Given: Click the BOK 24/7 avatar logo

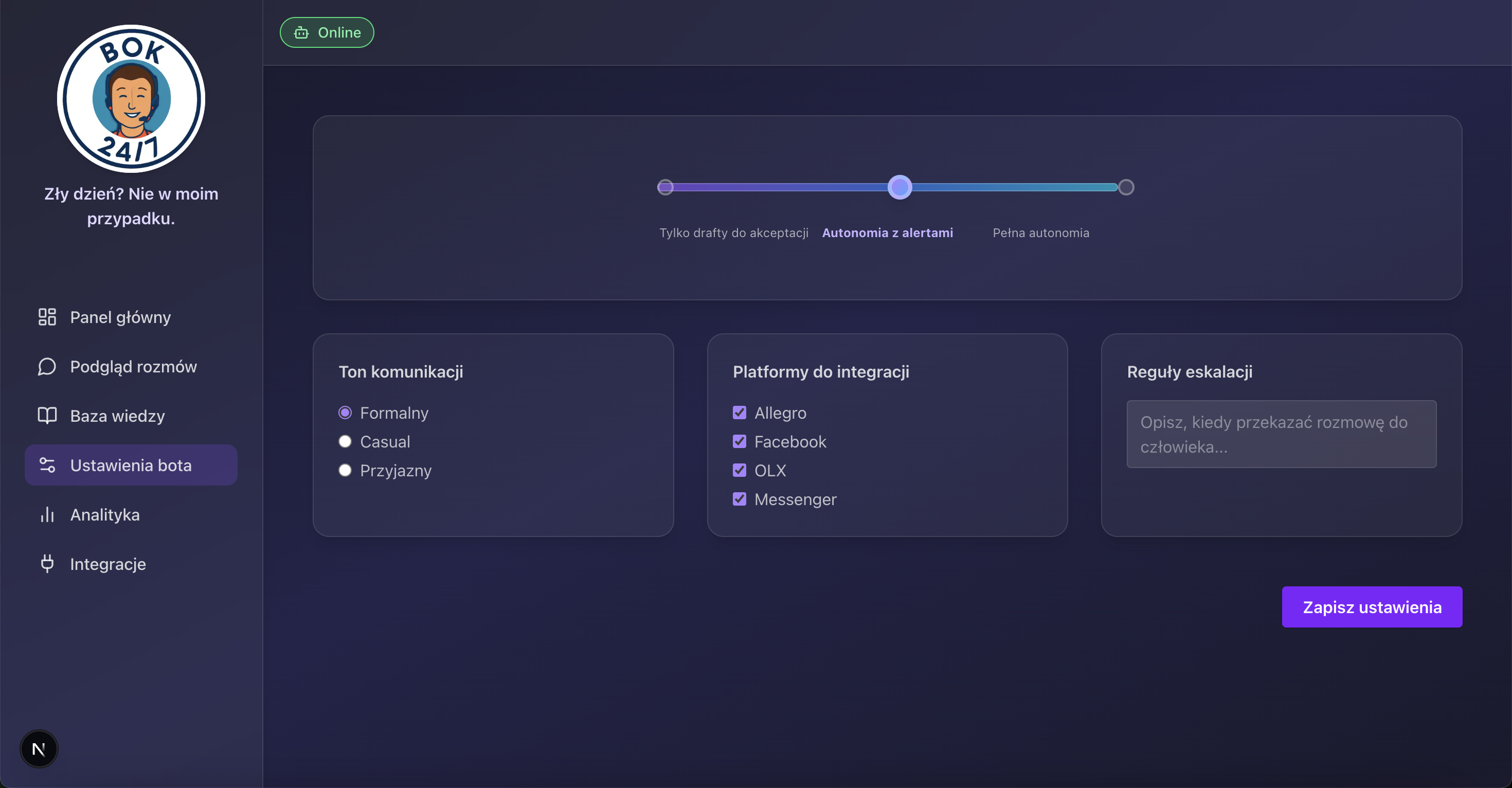Looking at the screenshot, I should [130, 98].
